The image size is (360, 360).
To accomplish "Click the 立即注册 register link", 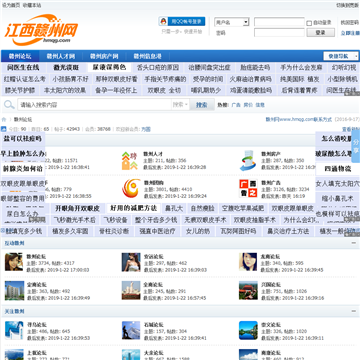I will [350, 33].
